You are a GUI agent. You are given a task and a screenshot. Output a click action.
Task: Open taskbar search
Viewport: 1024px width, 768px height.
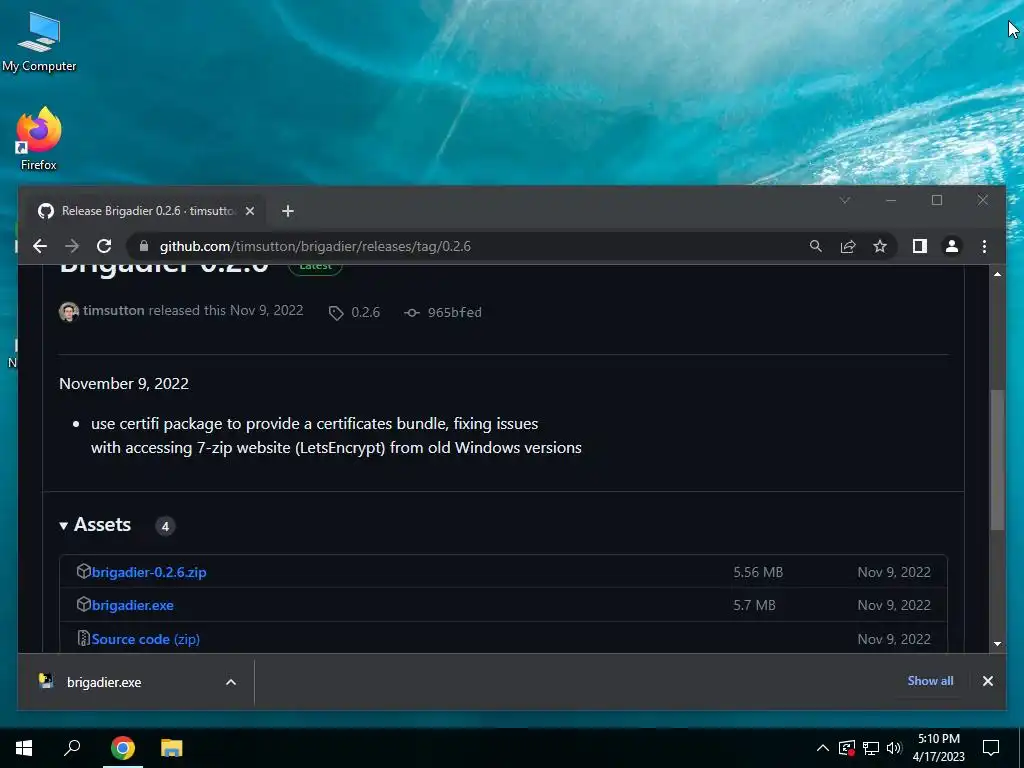(72, 748)
